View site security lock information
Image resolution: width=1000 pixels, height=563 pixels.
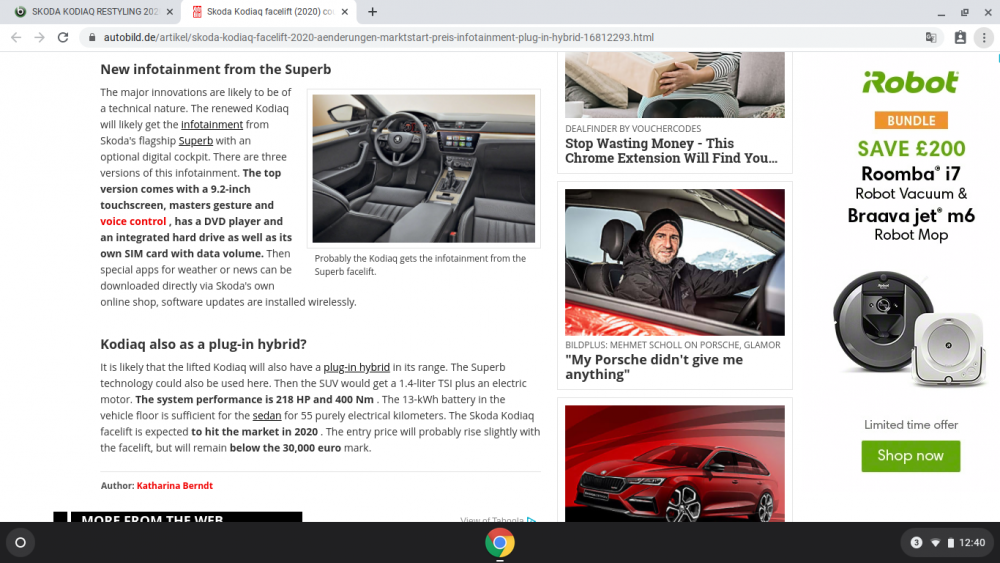pyautogui.click(x=92, y=38)
